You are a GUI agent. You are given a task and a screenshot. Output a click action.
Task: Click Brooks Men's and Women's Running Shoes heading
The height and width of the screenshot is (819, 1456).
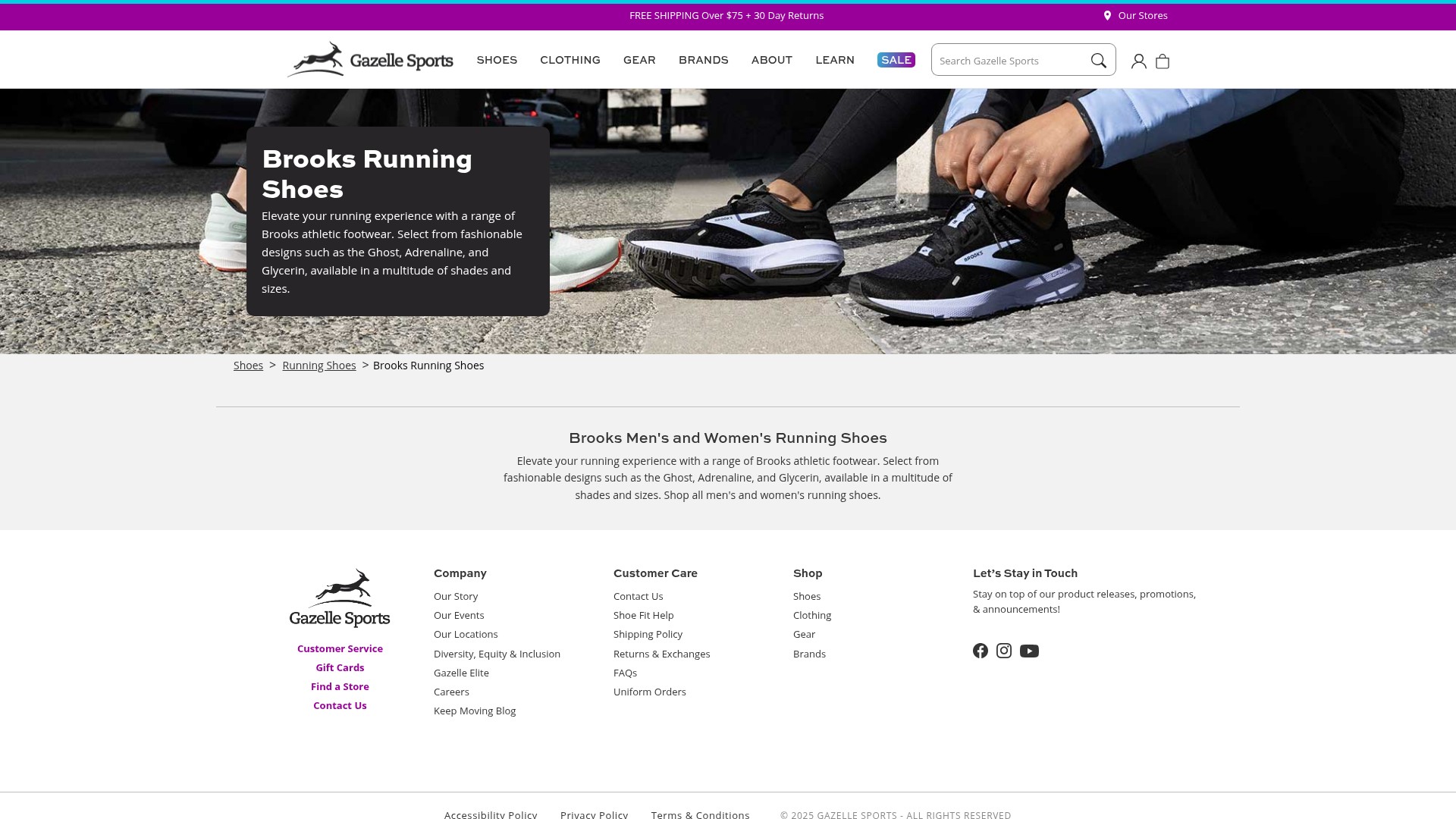(728, 438)
